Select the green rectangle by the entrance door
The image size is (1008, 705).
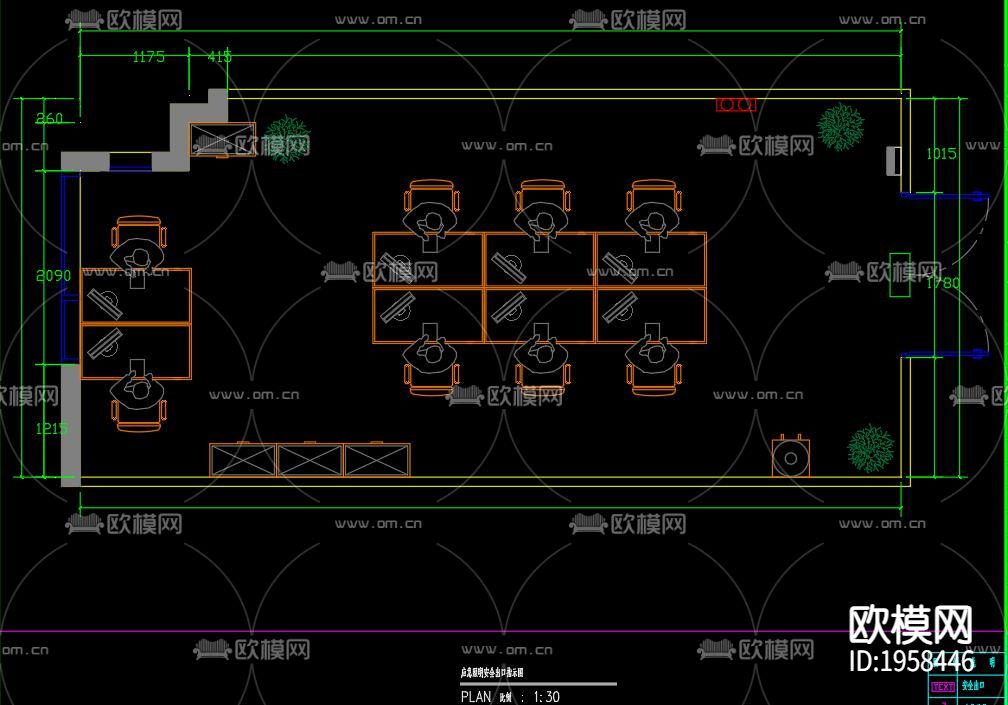click(900, 275)
